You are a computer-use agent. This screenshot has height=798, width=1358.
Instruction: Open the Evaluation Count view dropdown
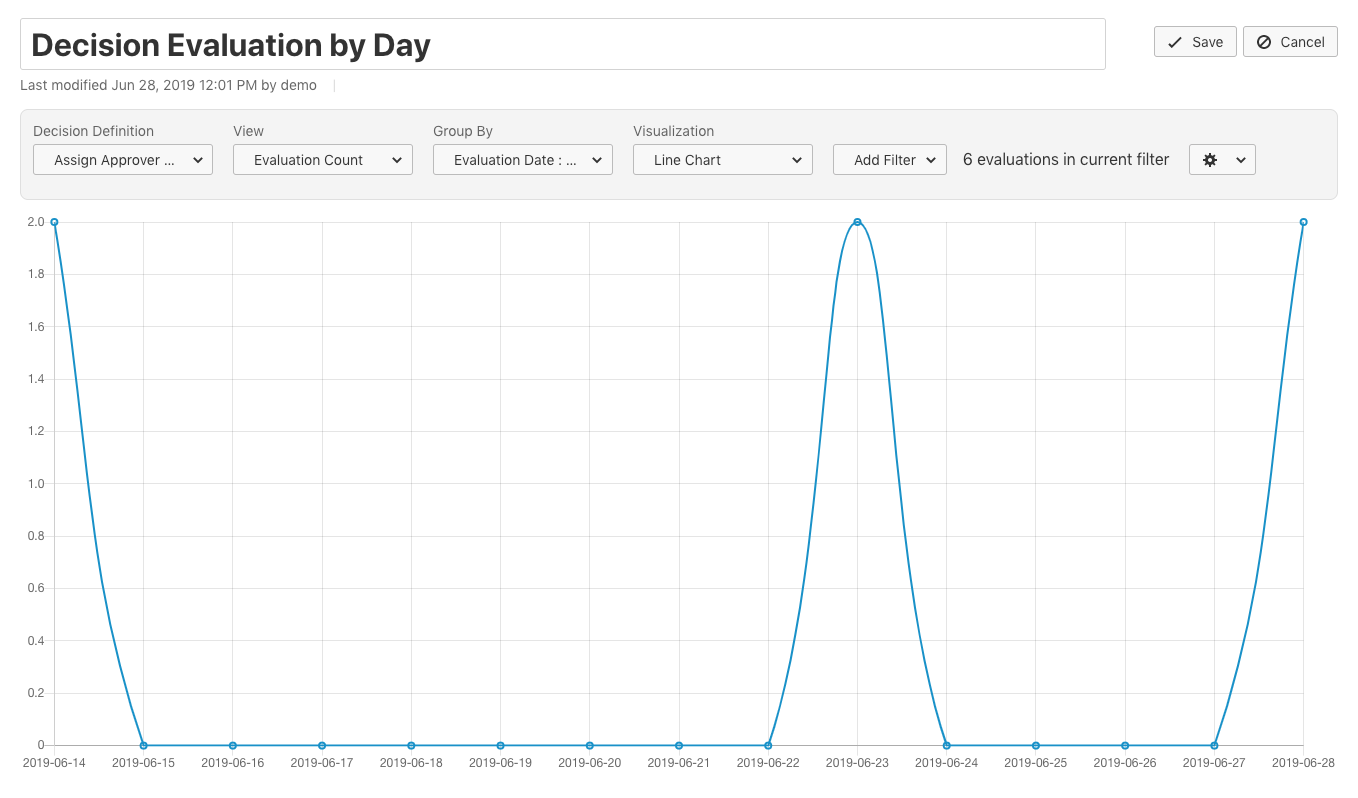point(323,160)
